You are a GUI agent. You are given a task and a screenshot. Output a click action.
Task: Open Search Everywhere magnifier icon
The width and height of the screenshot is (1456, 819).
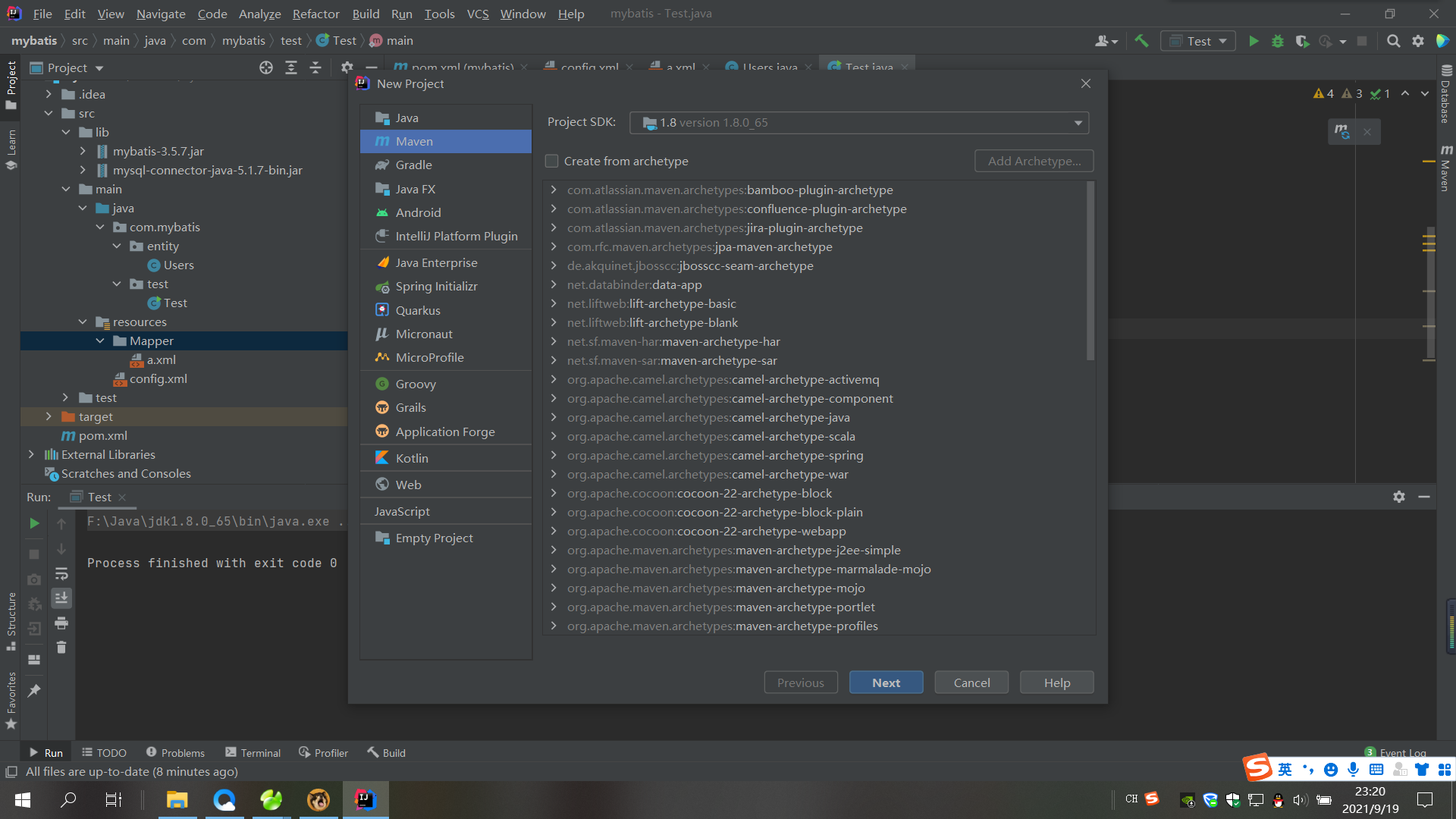click(1393, 41)
